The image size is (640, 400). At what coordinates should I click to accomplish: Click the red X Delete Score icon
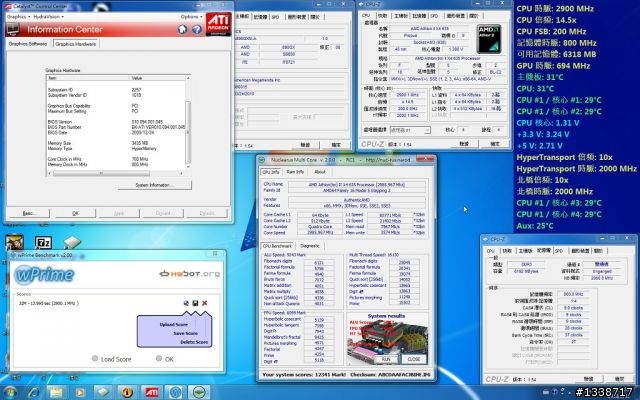pyautogui.click(x=204, y=303)
